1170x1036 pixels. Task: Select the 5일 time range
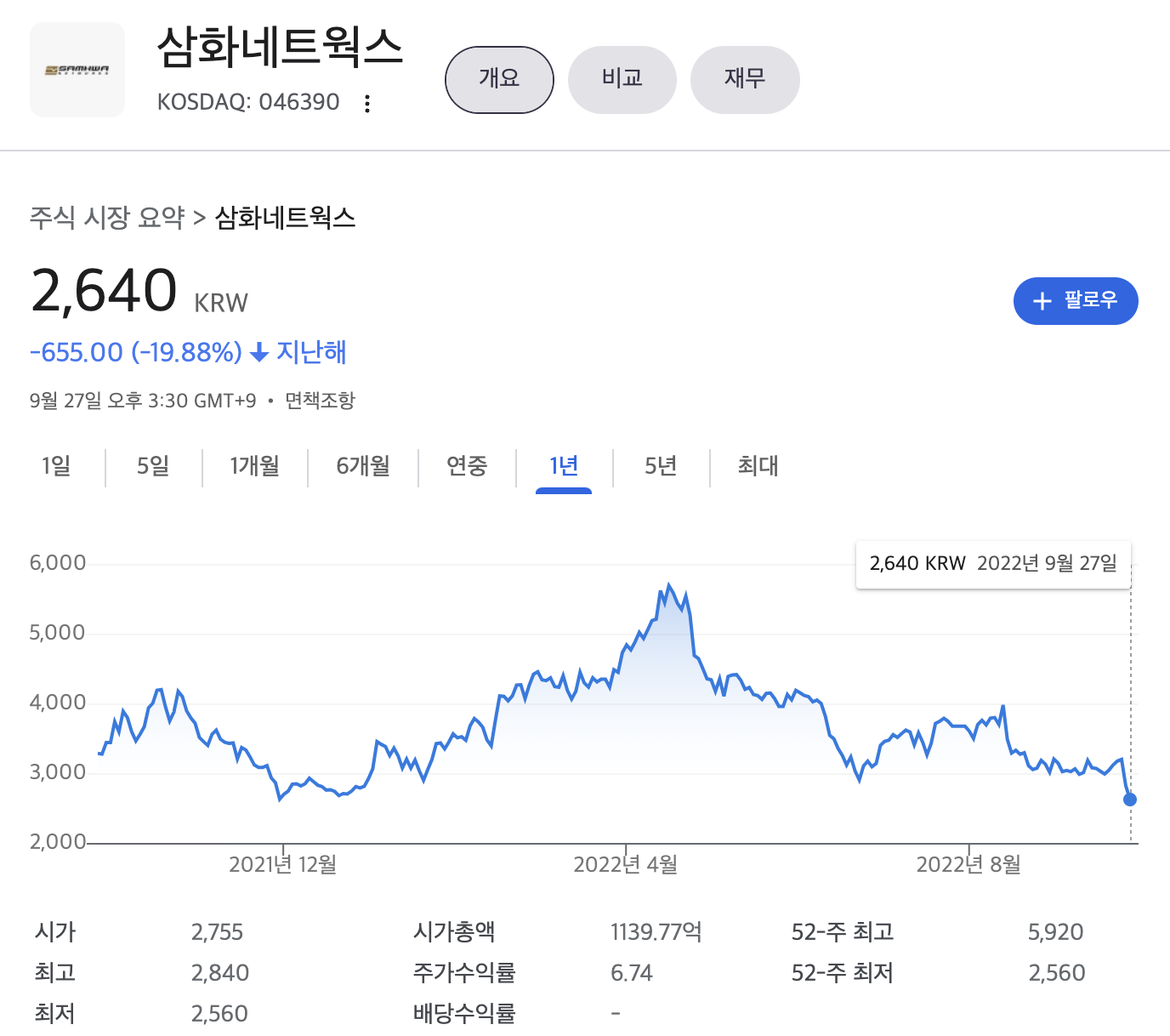153,467
